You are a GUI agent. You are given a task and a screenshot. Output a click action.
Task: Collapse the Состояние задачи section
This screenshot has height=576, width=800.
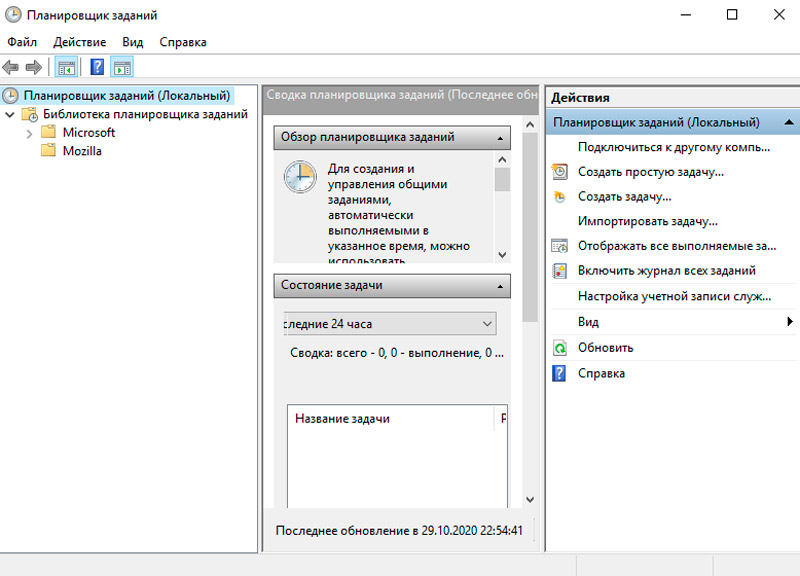[500, 286]
